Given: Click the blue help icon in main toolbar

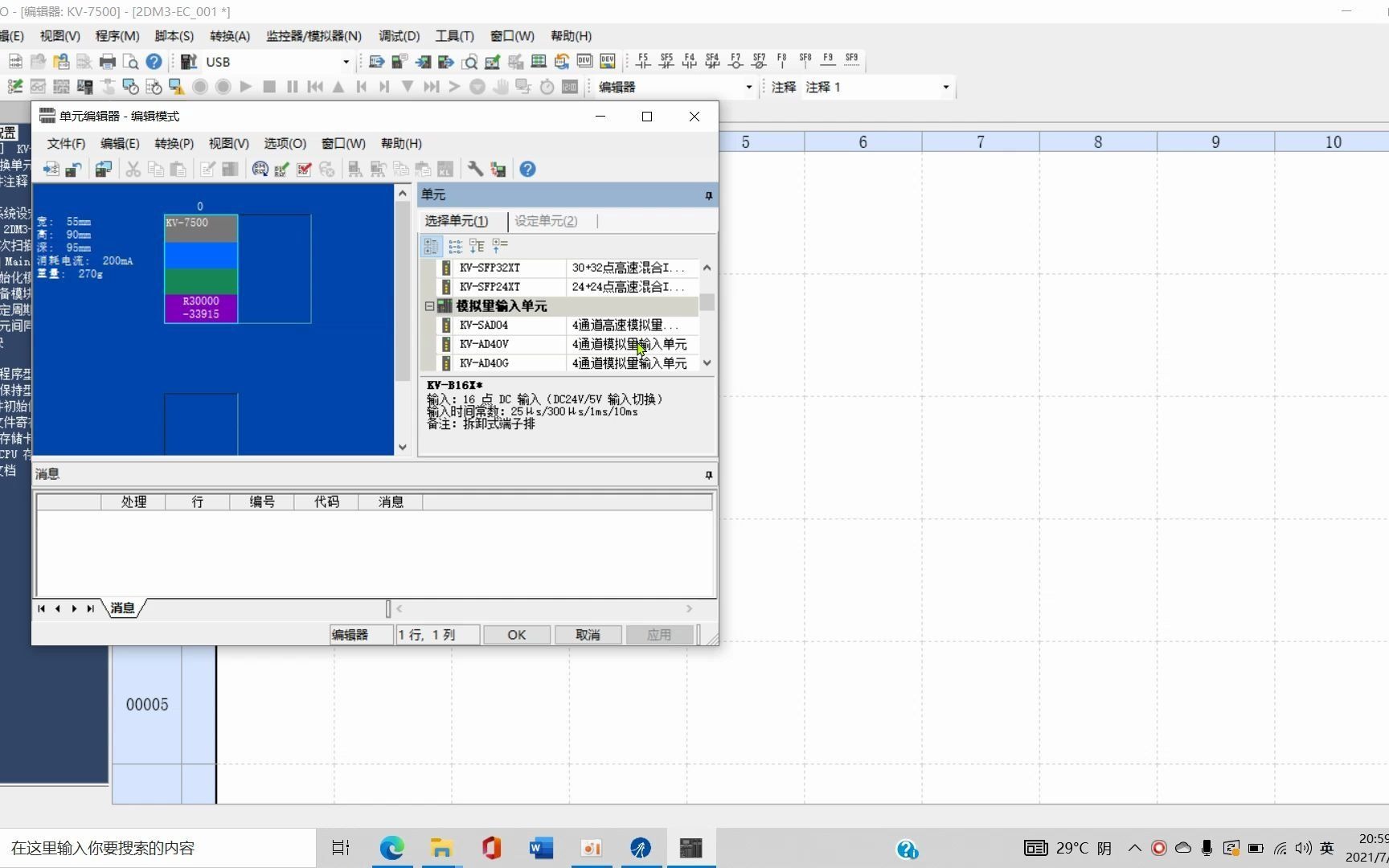Looking at the screenshot, I should pos(154,62).
